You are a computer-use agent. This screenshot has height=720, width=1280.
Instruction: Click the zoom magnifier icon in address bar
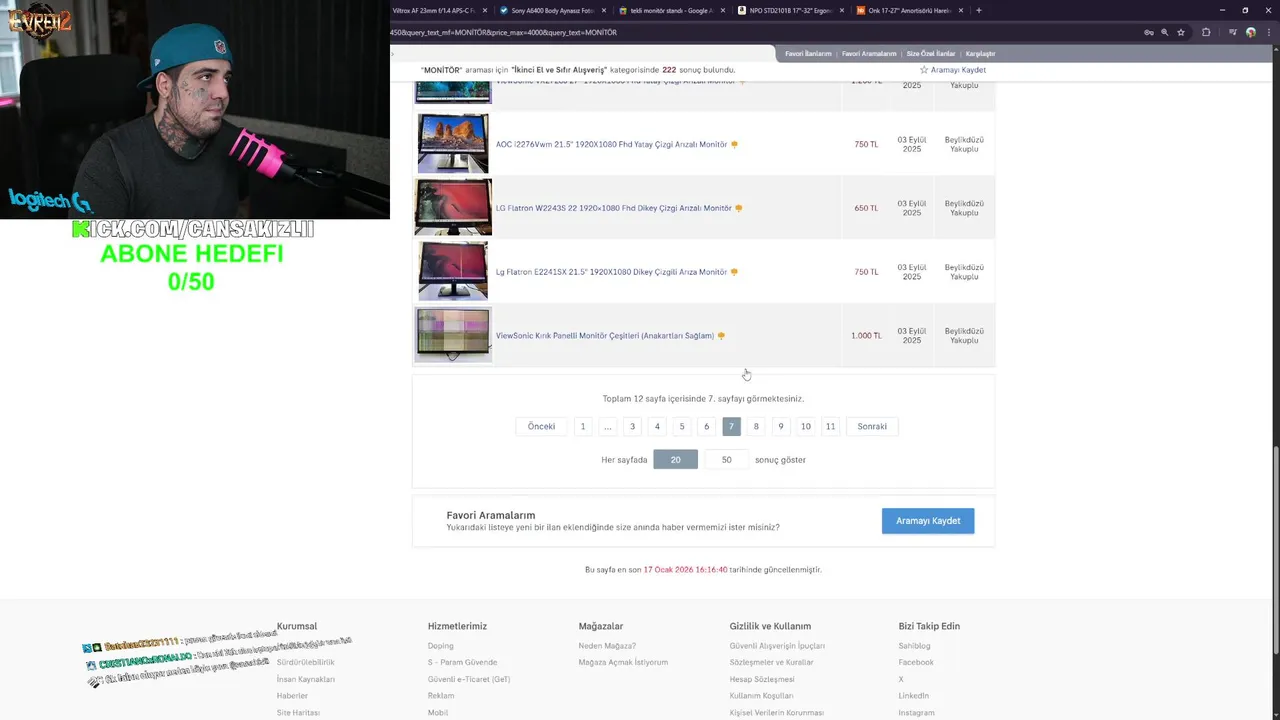[1164, 32]
